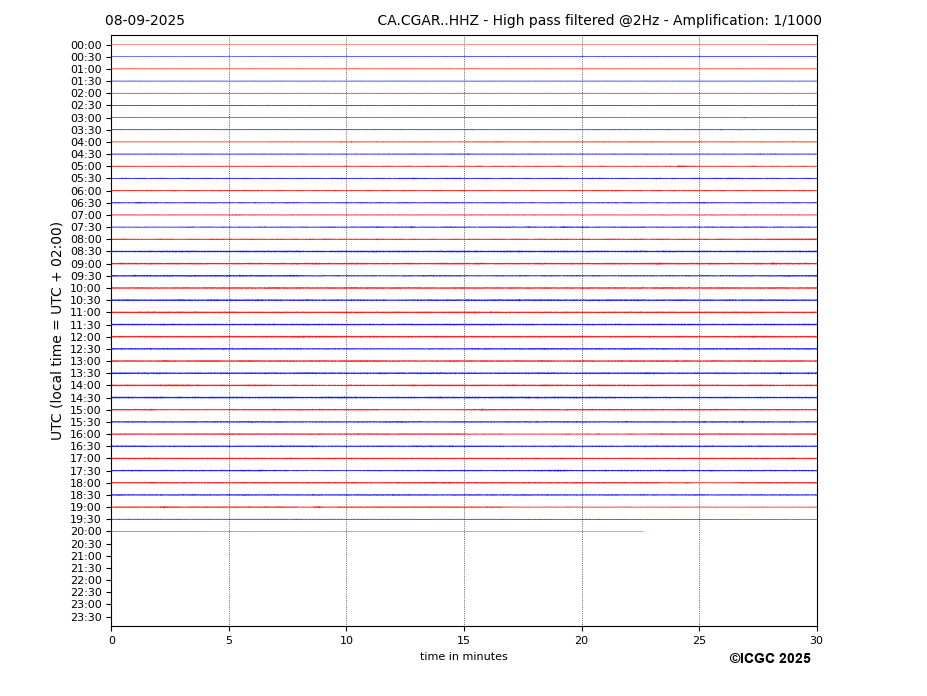
Task: Click the 06:30 time row label
Action: tap(86, 203)
